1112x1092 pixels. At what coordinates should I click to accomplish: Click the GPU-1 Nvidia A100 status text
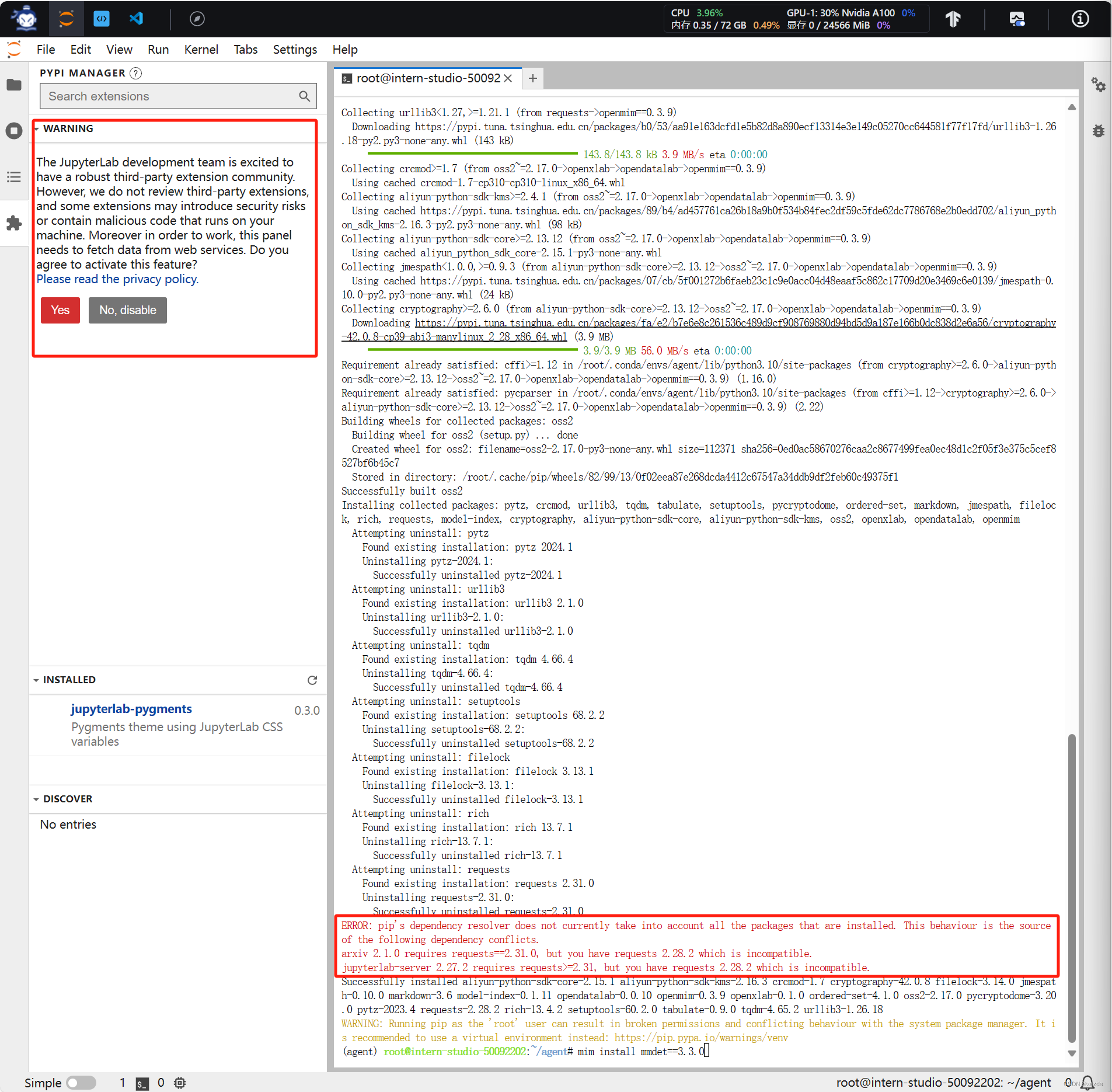click(841, 13)
